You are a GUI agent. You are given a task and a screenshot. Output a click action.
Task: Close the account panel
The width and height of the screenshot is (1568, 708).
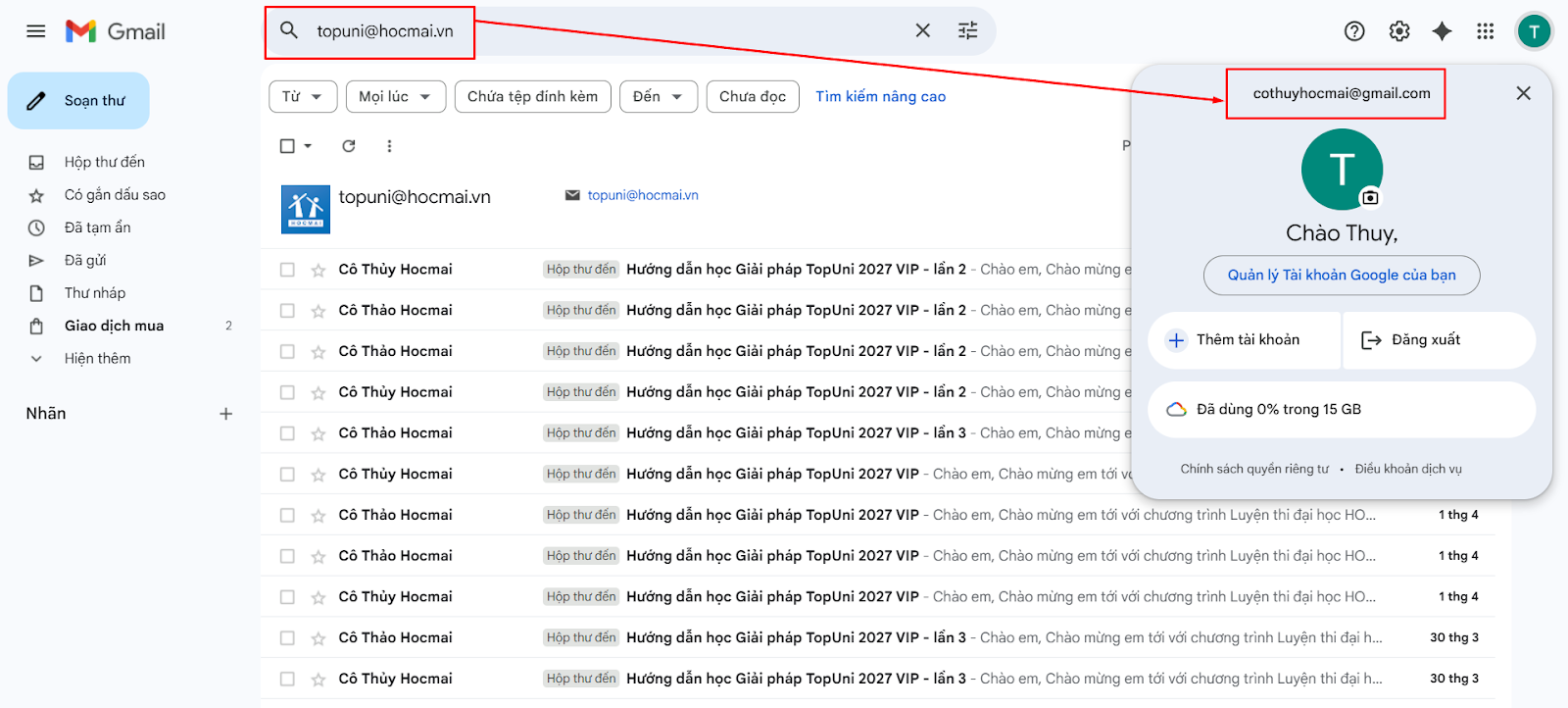point(1523,93)
